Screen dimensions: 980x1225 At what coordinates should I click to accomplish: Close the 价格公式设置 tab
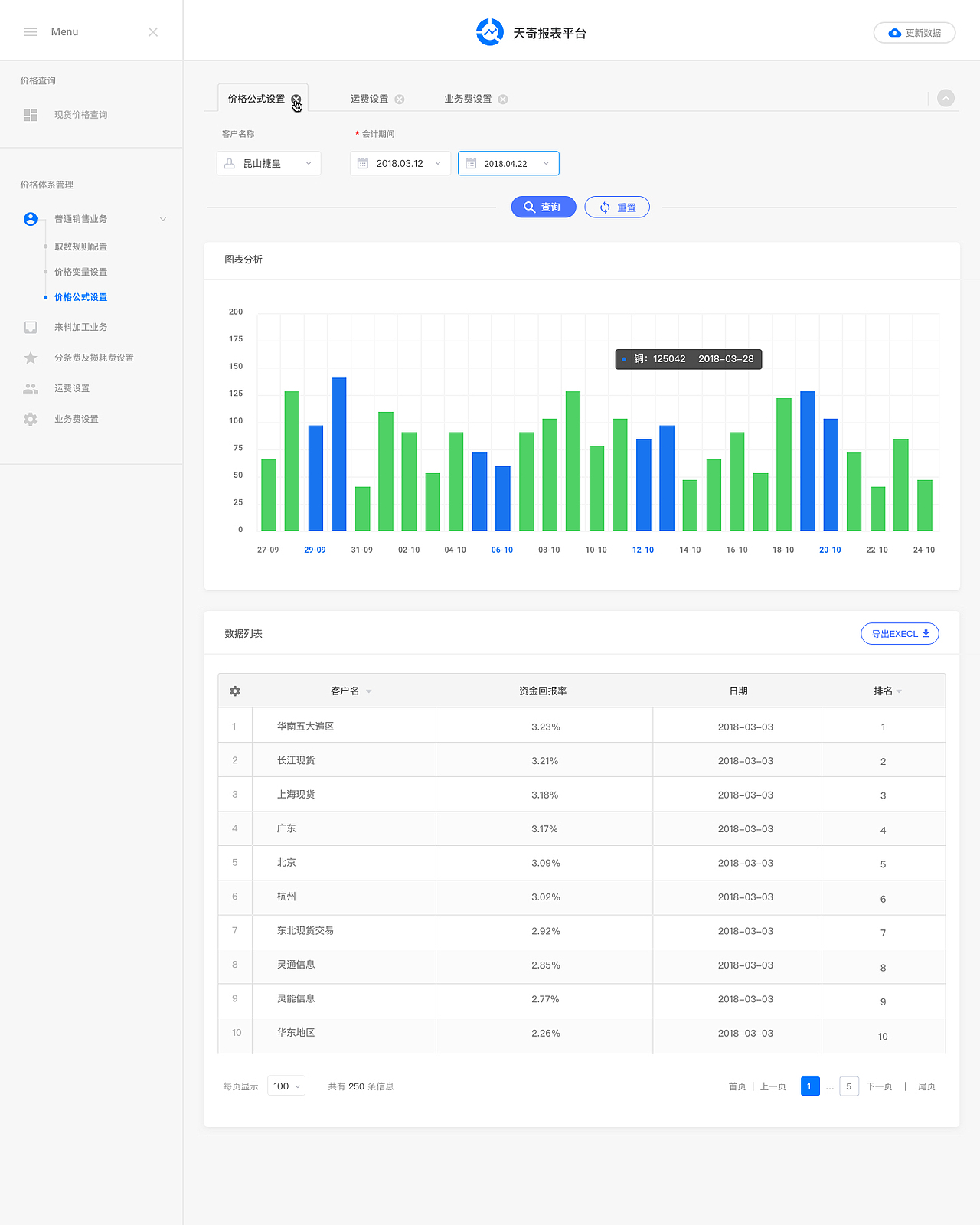coord(296,99)
